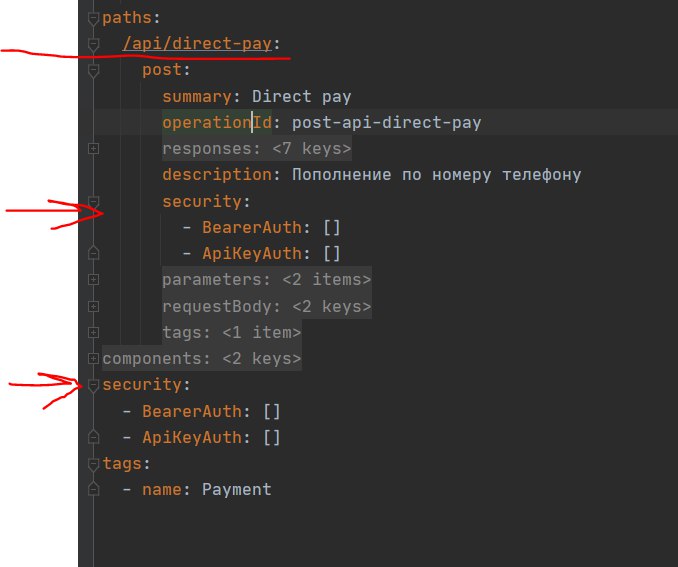
Task: Click the 'Payment' tag name value
Action: (237, 490)
